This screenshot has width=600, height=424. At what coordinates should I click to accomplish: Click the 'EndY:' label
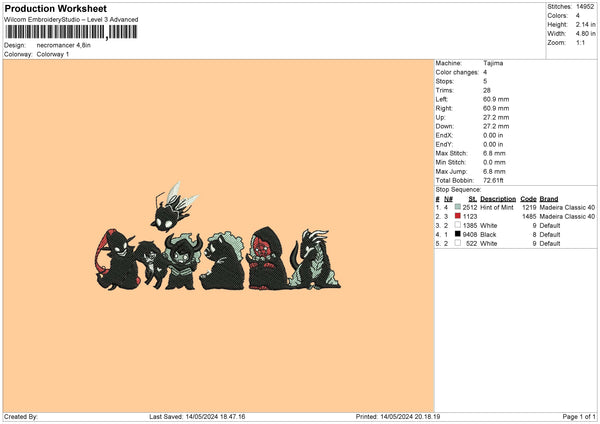[x=444, y=144]
